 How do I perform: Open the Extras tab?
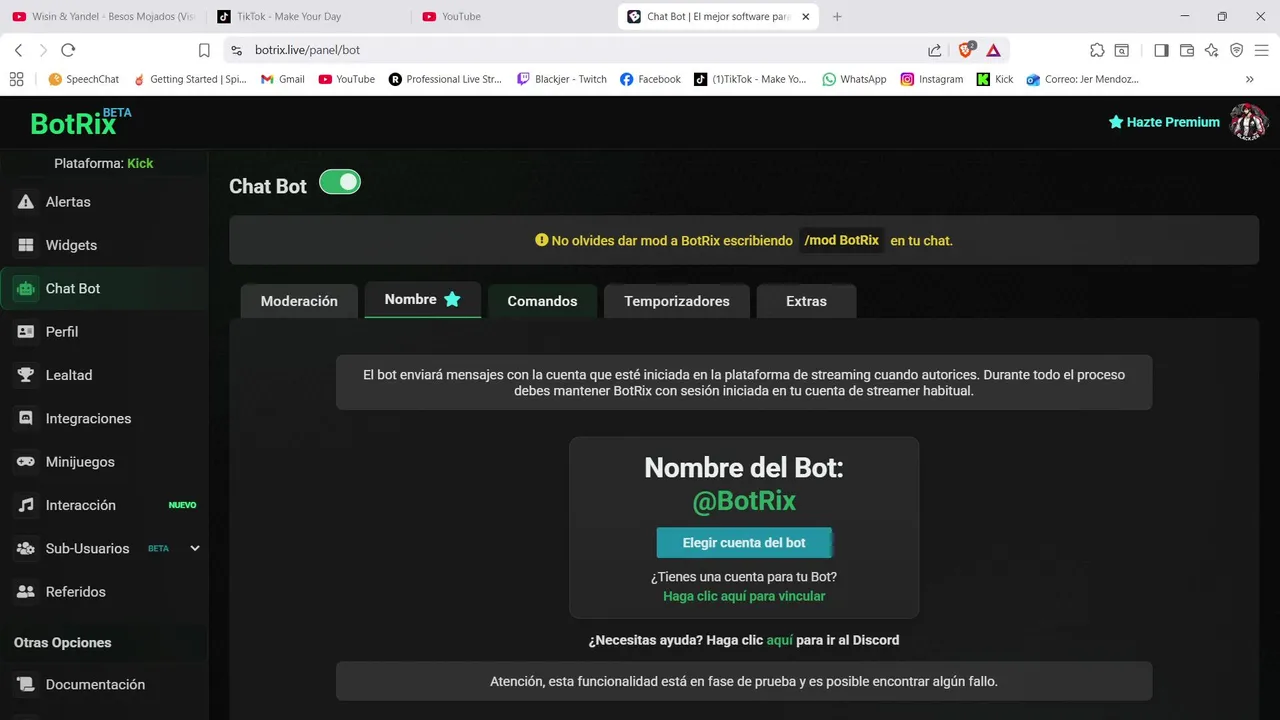click(806, 301)
